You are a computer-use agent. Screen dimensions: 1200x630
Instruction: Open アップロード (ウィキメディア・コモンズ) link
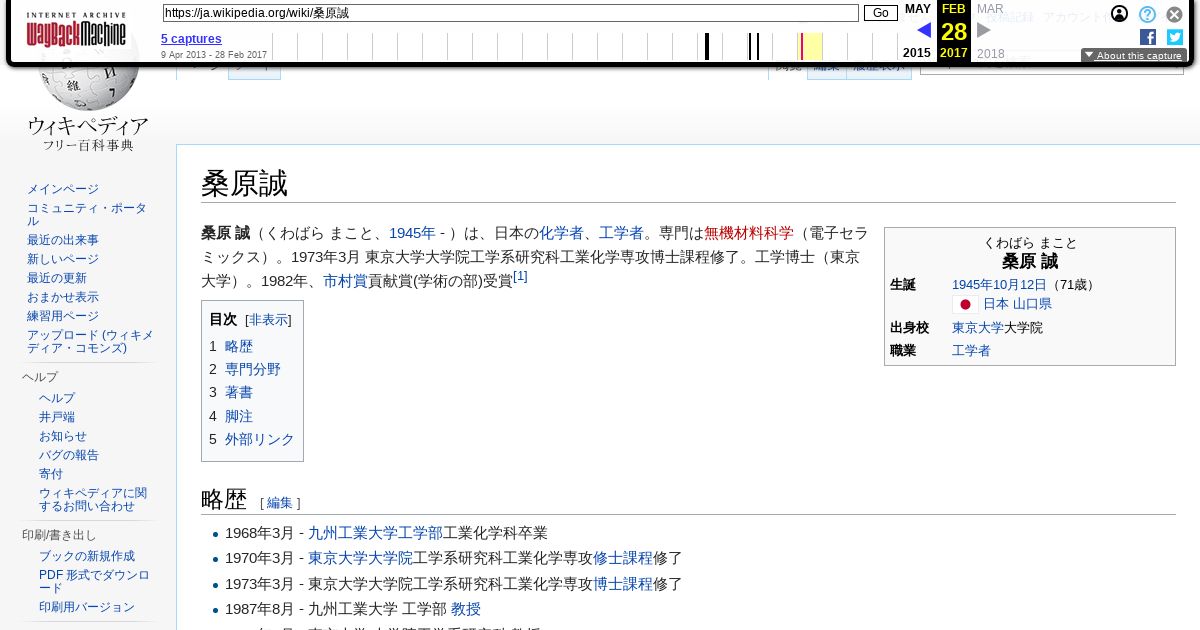point(90,341)
